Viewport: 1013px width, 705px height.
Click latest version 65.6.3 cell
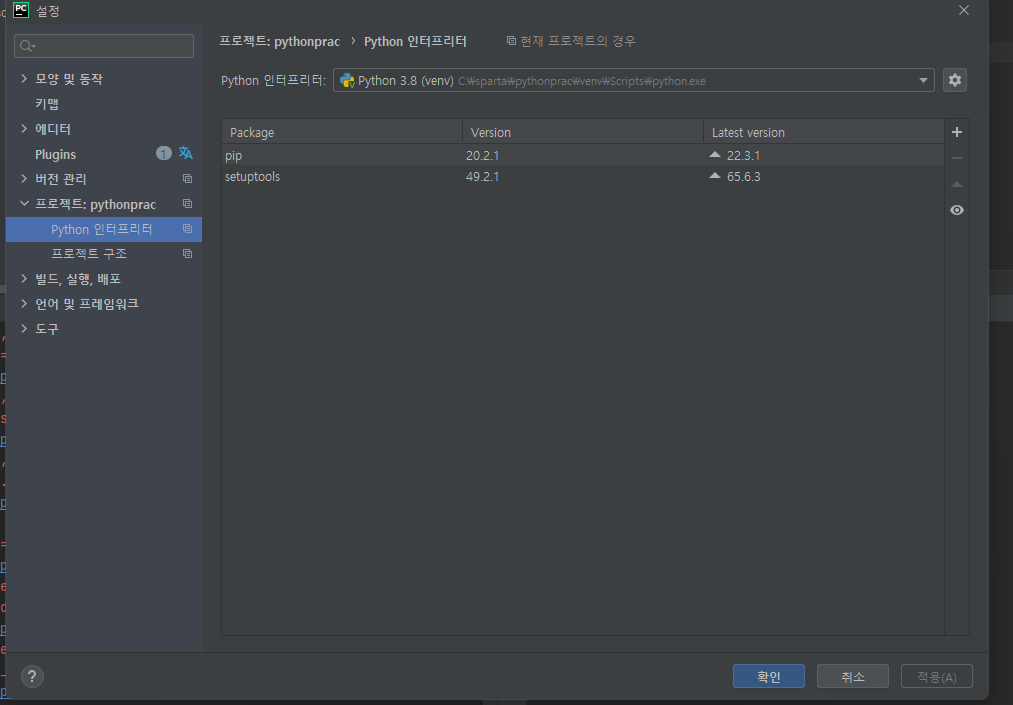point(743,176)
